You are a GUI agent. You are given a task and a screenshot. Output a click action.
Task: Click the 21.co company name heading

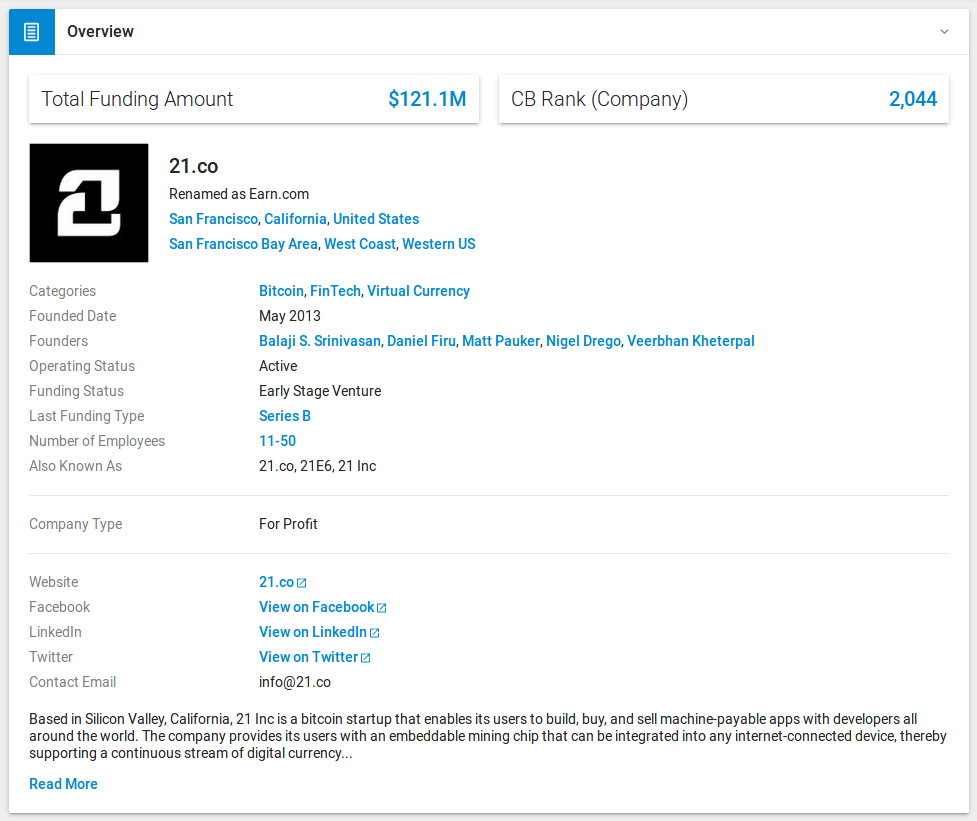coord(194,166)
